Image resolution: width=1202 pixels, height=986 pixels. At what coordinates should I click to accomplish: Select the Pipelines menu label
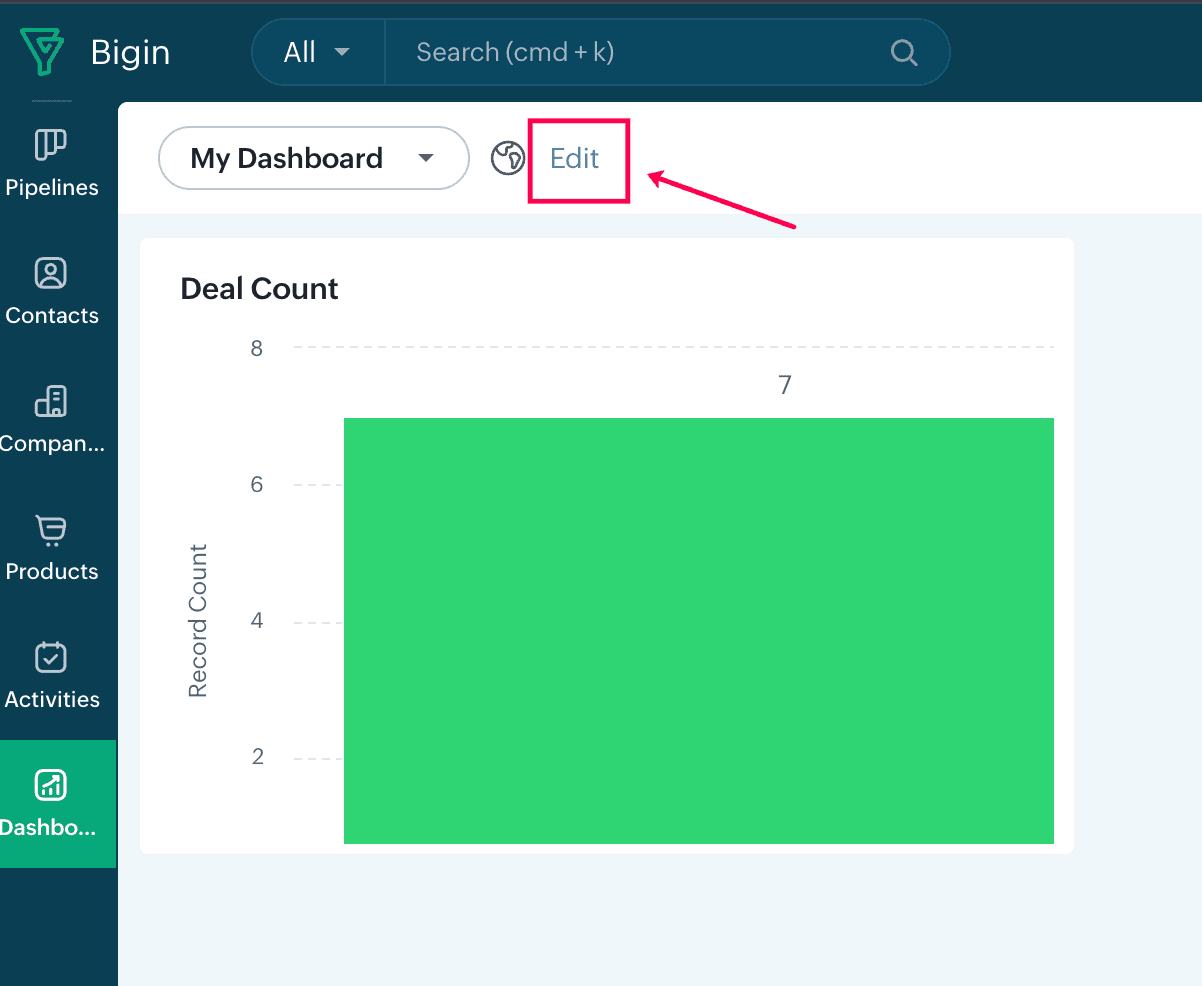click(52, 188)
